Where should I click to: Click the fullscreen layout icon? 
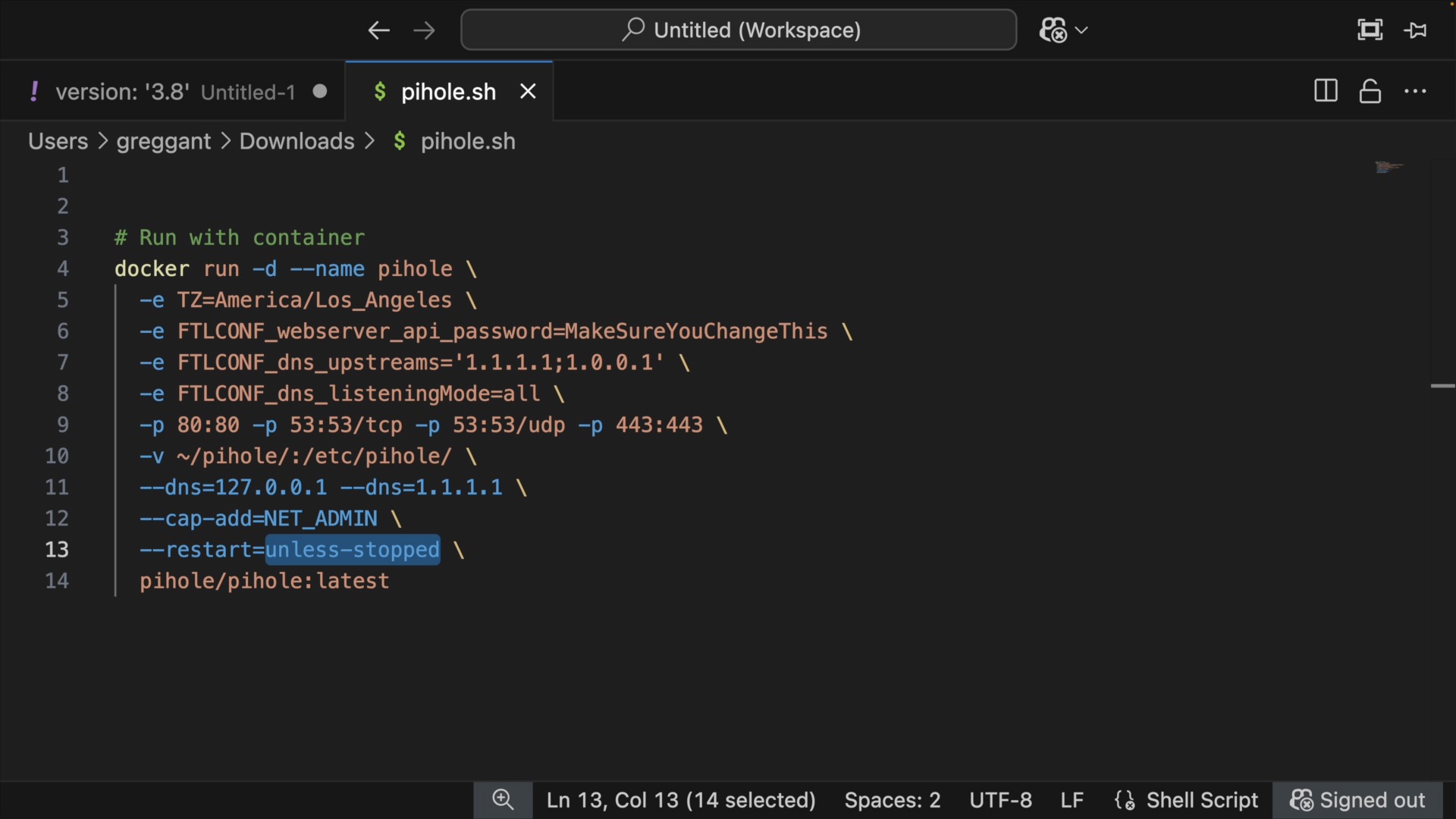1370,30
